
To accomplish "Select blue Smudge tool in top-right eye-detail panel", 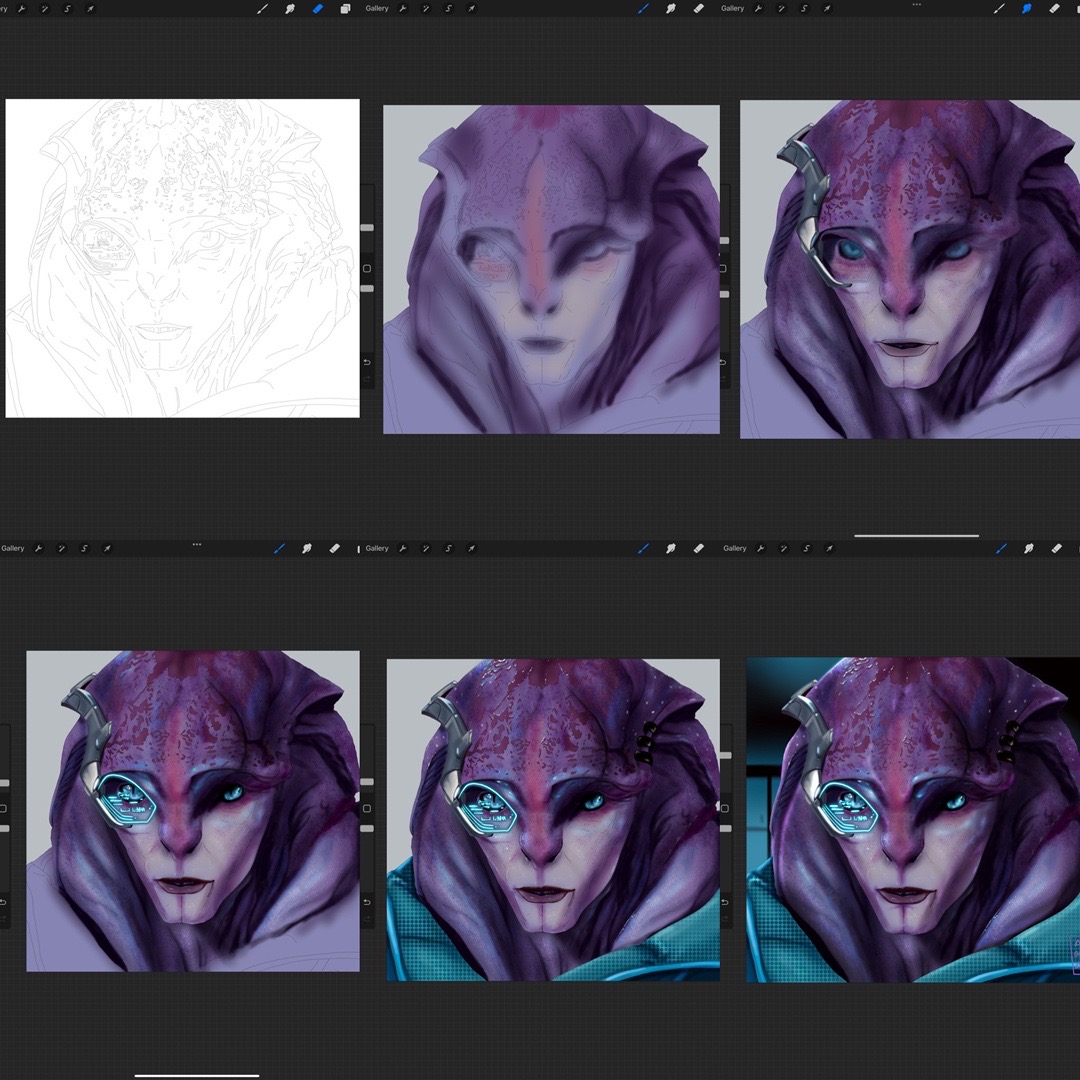I will (x=1026, y=9).
